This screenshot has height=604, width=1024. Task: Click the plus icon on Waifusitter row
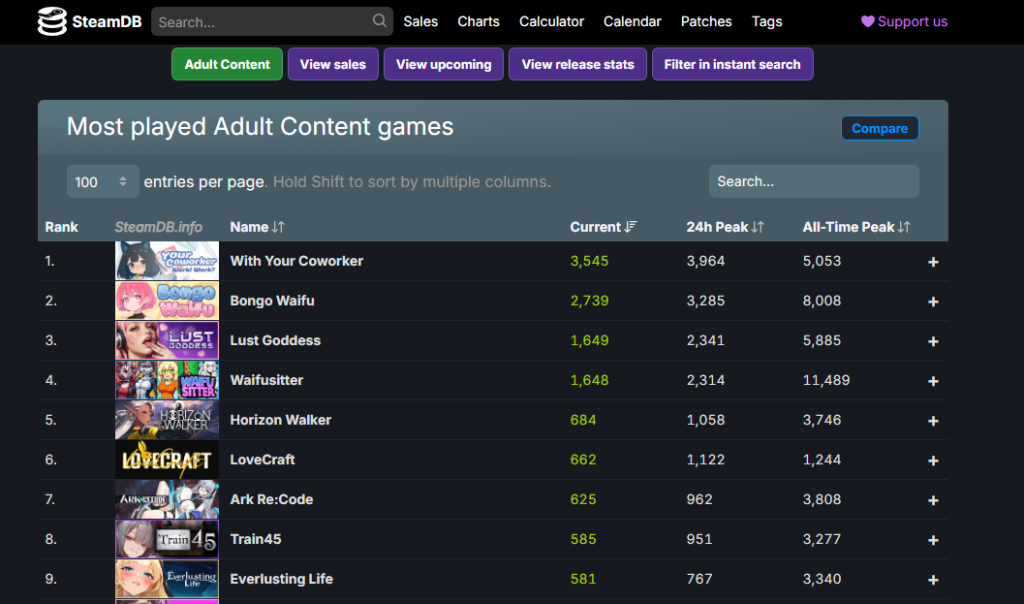point(933,381)
